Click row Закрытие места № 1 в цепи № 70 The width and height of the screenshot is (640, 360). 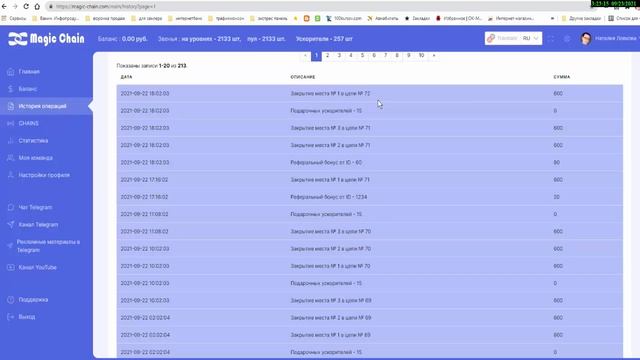(370, 266)
